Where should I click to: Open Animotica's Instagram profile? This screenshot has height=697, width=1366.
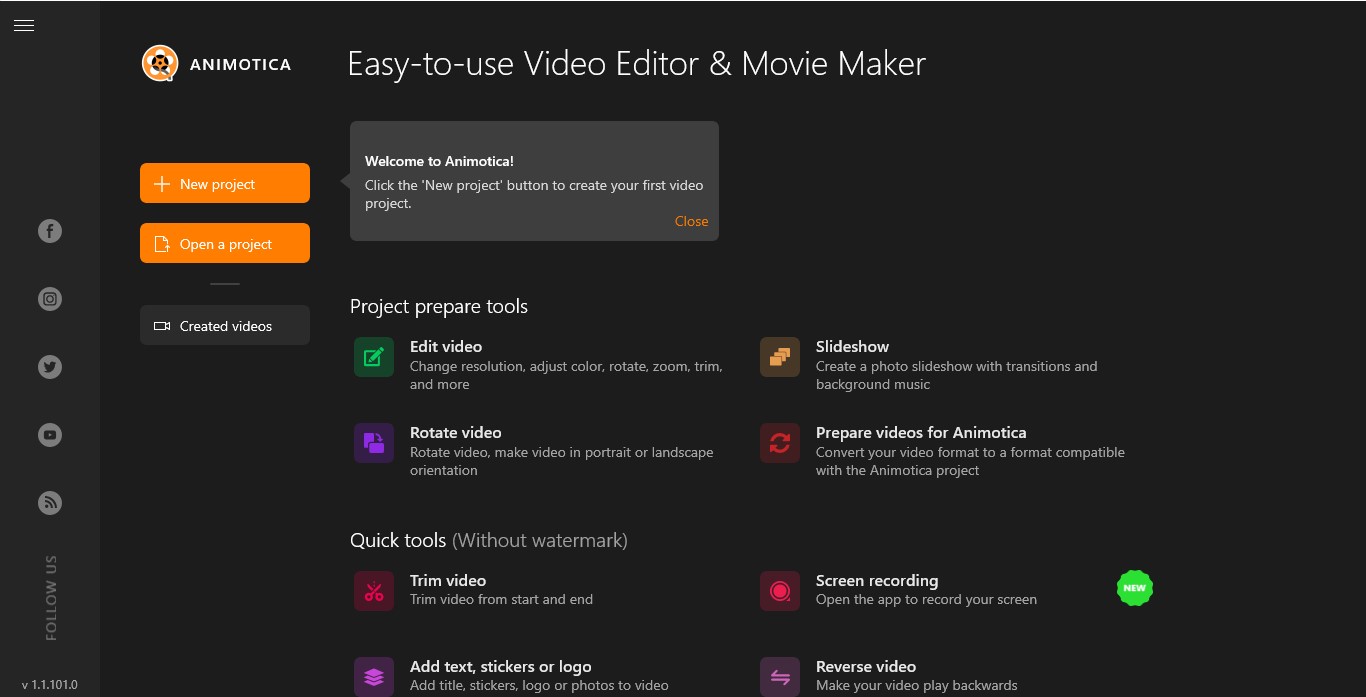[x=49, y=298]
